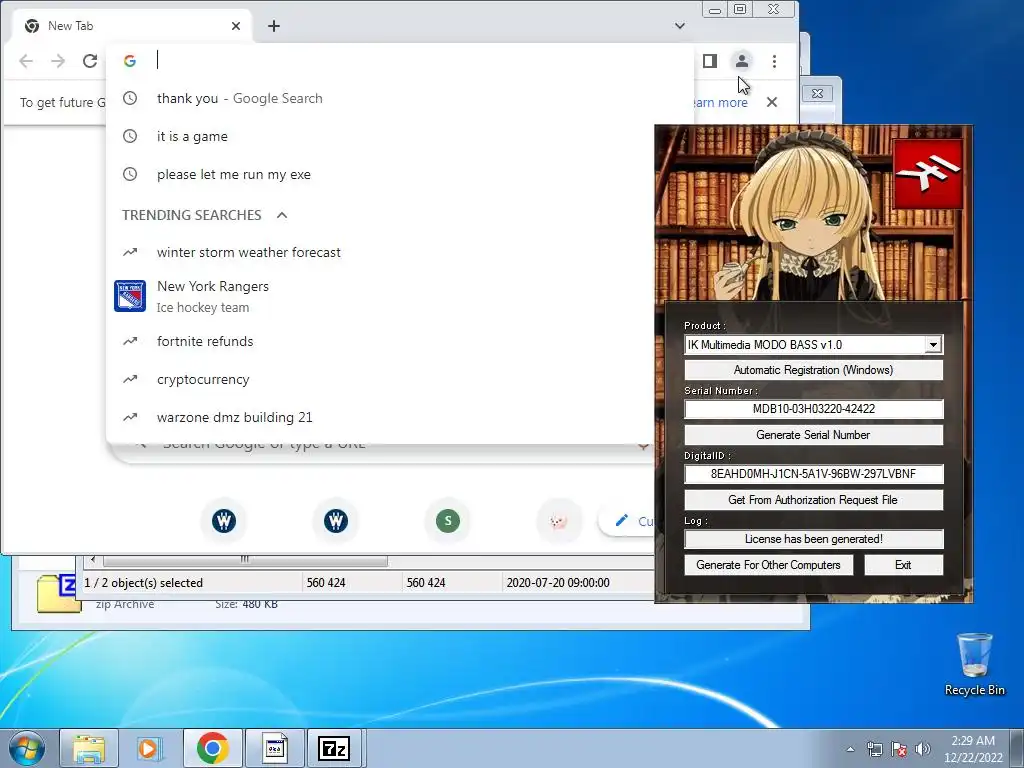Screen dimensions: 1024x768
Task: Collapse the Trending Searches section
Action: tap(282, 215)
